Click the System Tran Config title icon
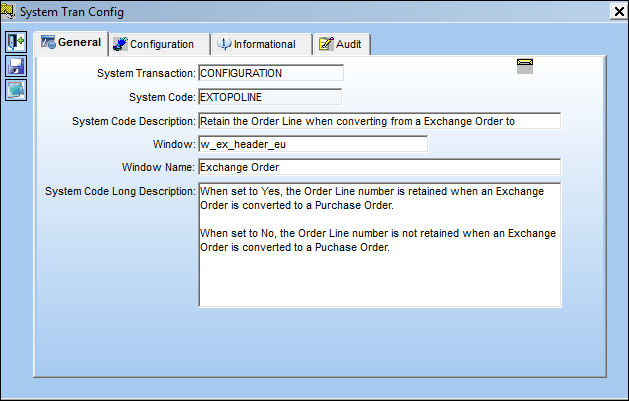 (8, 11)
